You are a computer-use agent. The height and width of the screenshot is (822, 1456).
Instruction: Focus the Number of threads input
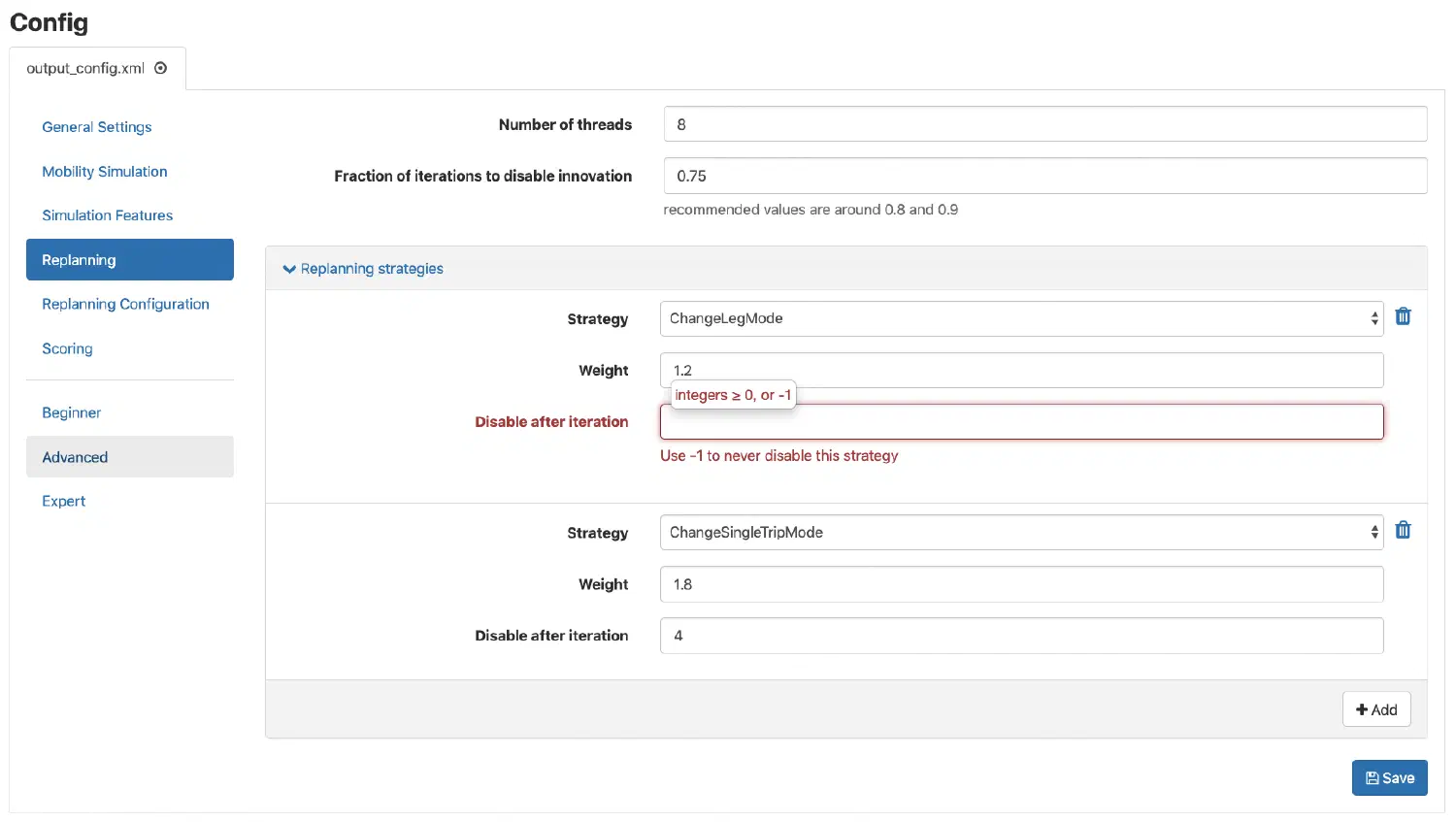tap(1043, 124)
